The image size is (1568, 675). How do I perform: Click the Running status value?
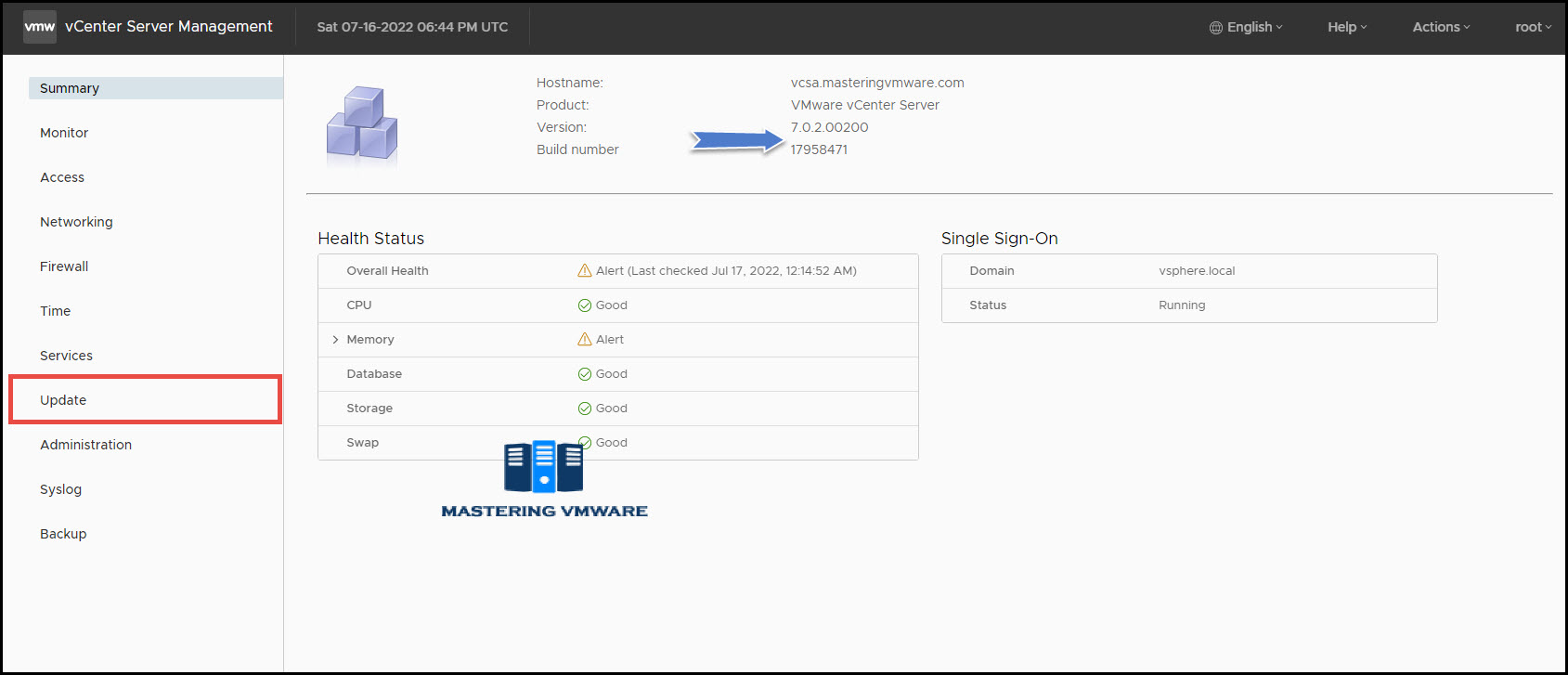[1182, 305]
